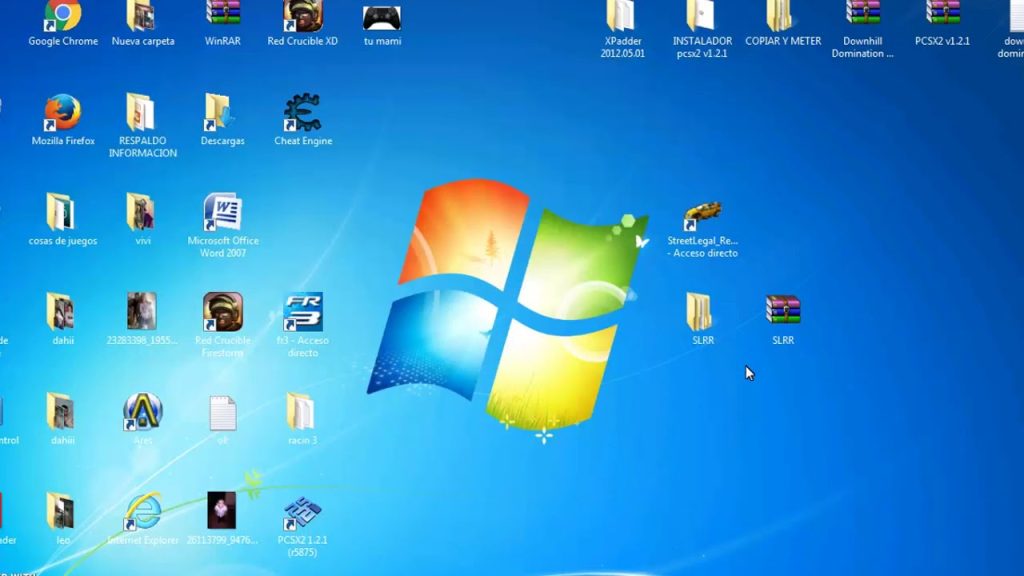The height and width of the screenshot is (576, 1024).
Task: Select the Google Chrome desktop icon
Action: (63, 17)
